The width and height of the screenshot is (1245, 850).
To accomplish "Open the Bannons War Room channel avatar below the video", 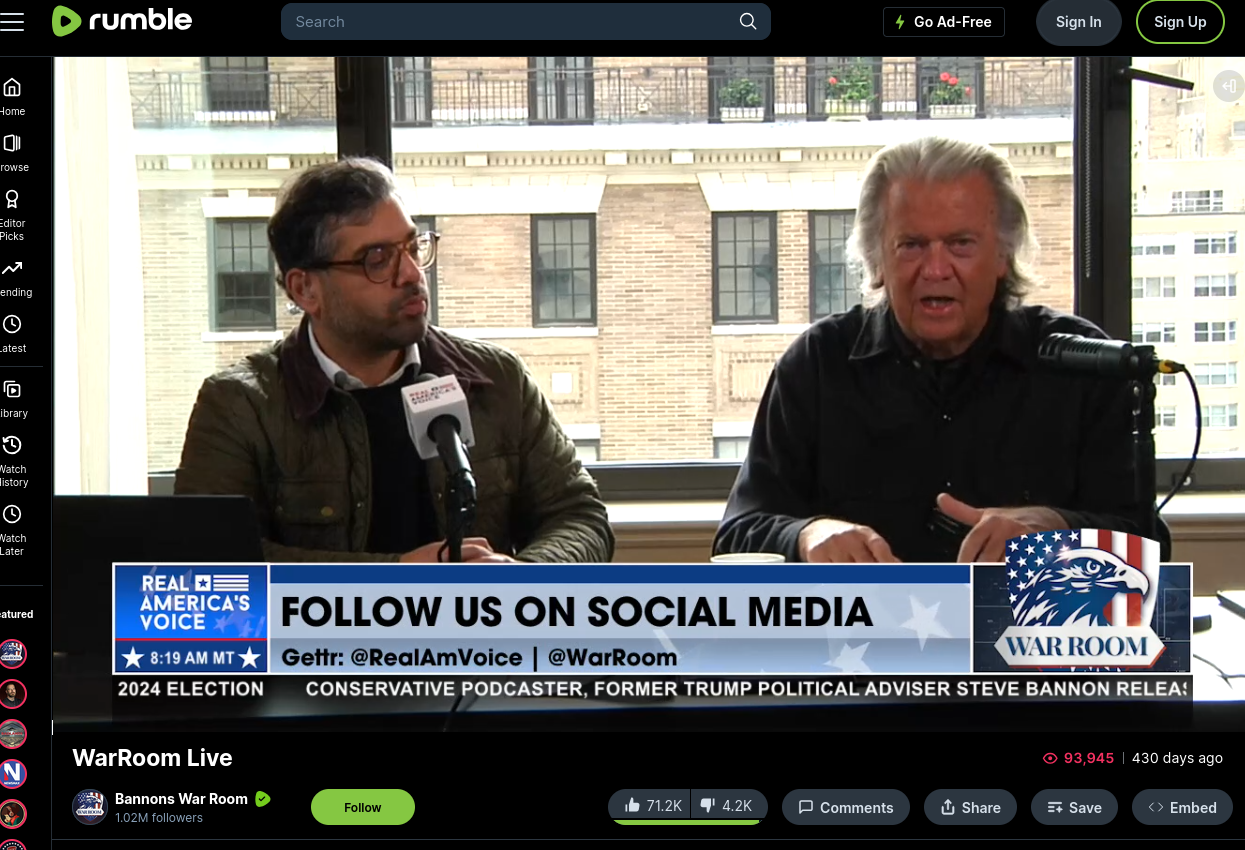I will click(x=89, y=807).
